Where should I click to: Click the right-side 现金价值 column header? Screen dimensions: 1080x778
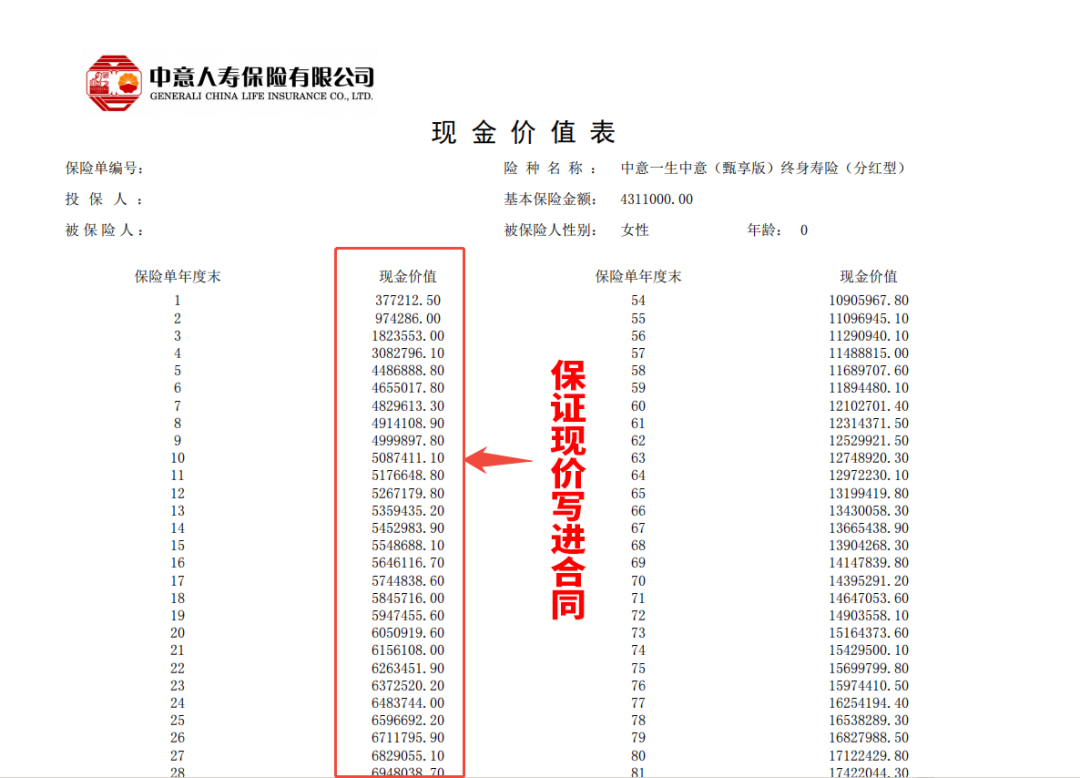click(868, 276)
